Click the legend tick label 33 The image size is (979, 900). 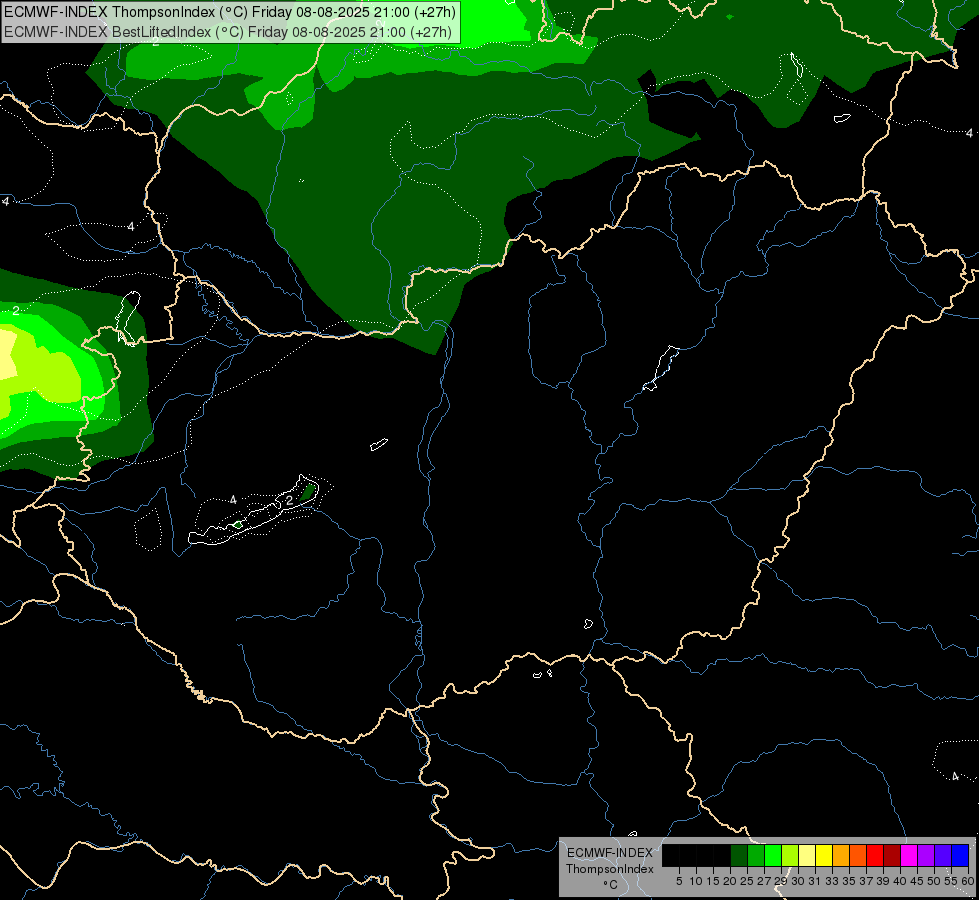[x=832, y=881]
